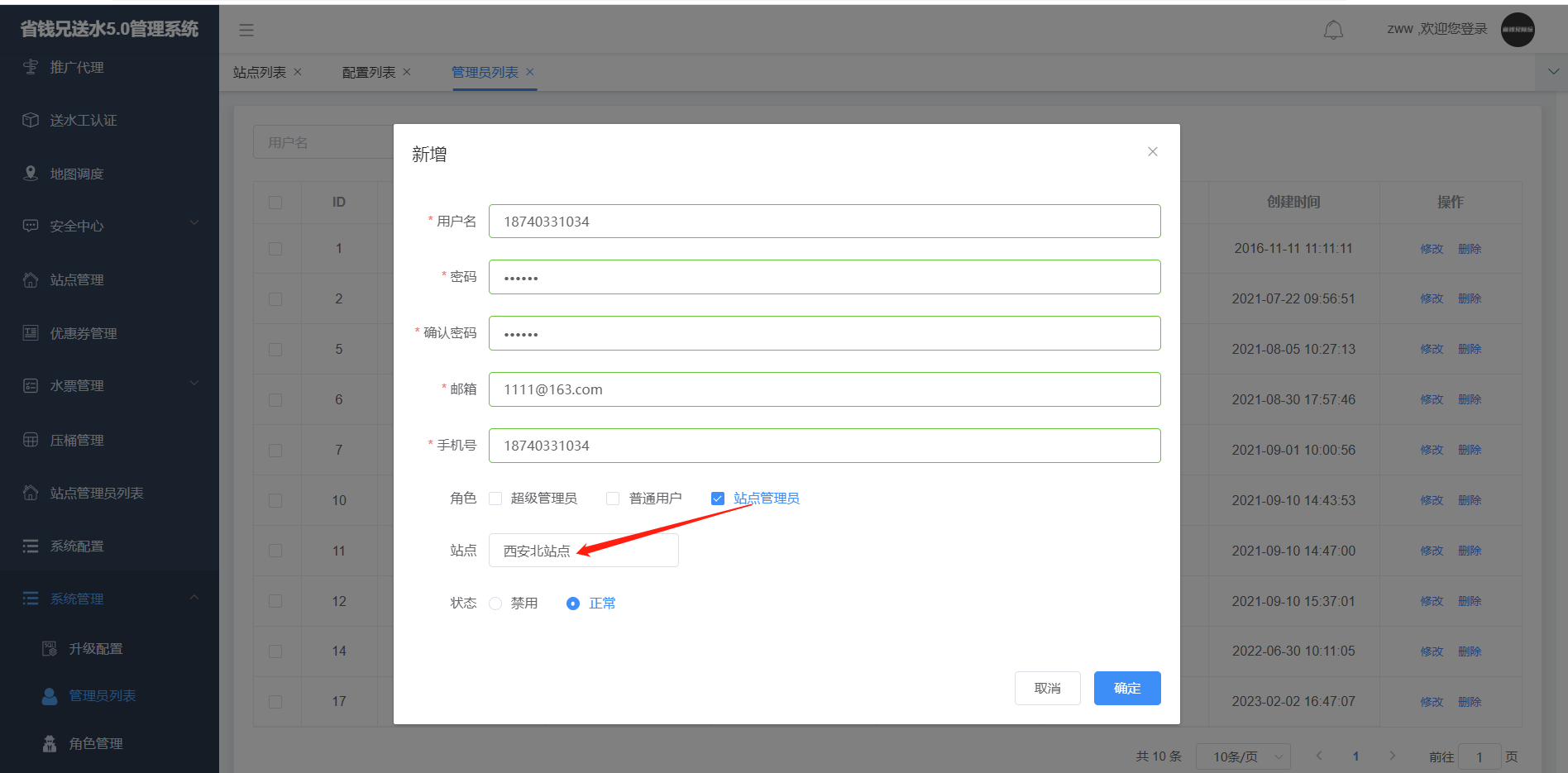Click the notification bell icon
1568x773 pixels.
point(1333,31)
